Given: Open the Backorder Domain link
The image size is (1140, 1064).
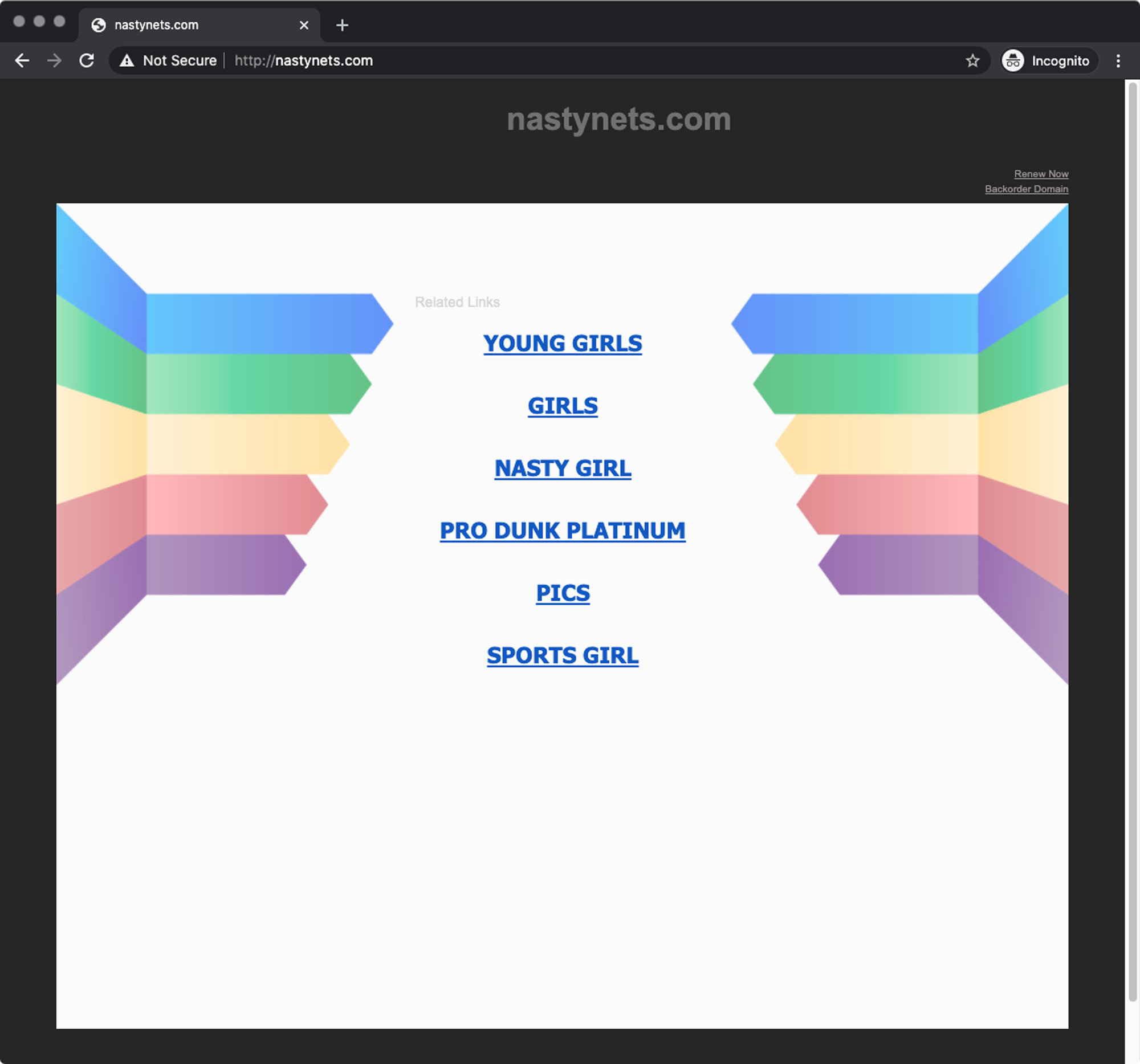Looking at the screenshot, I should click(1026, 189).
